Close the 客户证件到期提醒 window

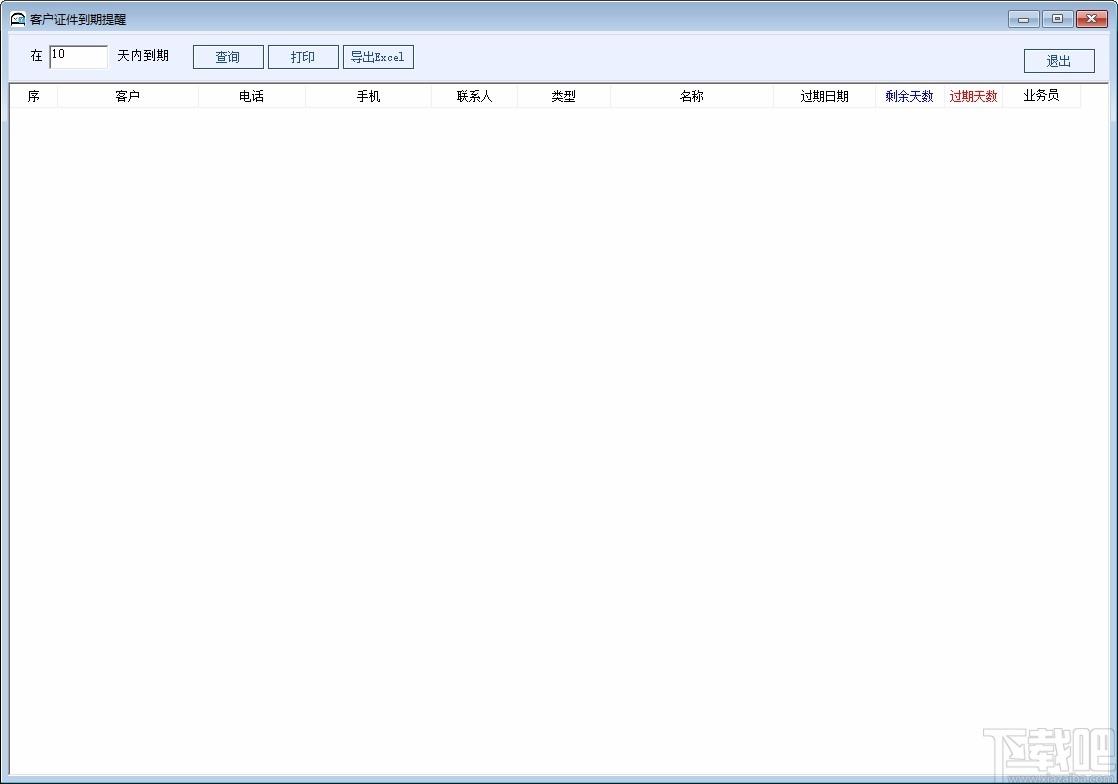pos(1092,19)
